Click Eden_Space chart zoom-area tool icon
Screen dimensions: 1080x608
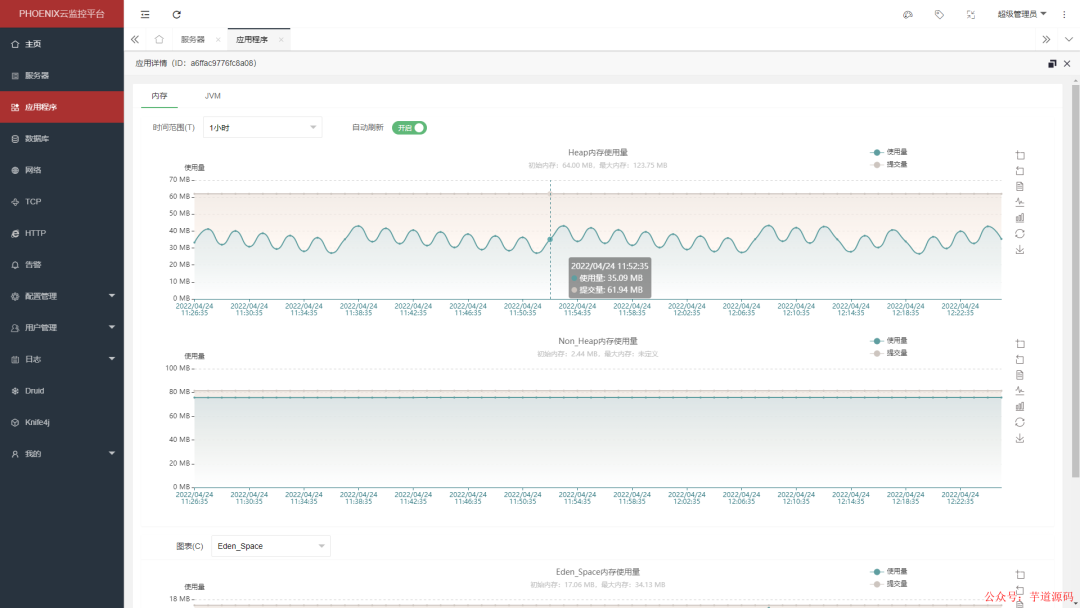coord(1020,574)
